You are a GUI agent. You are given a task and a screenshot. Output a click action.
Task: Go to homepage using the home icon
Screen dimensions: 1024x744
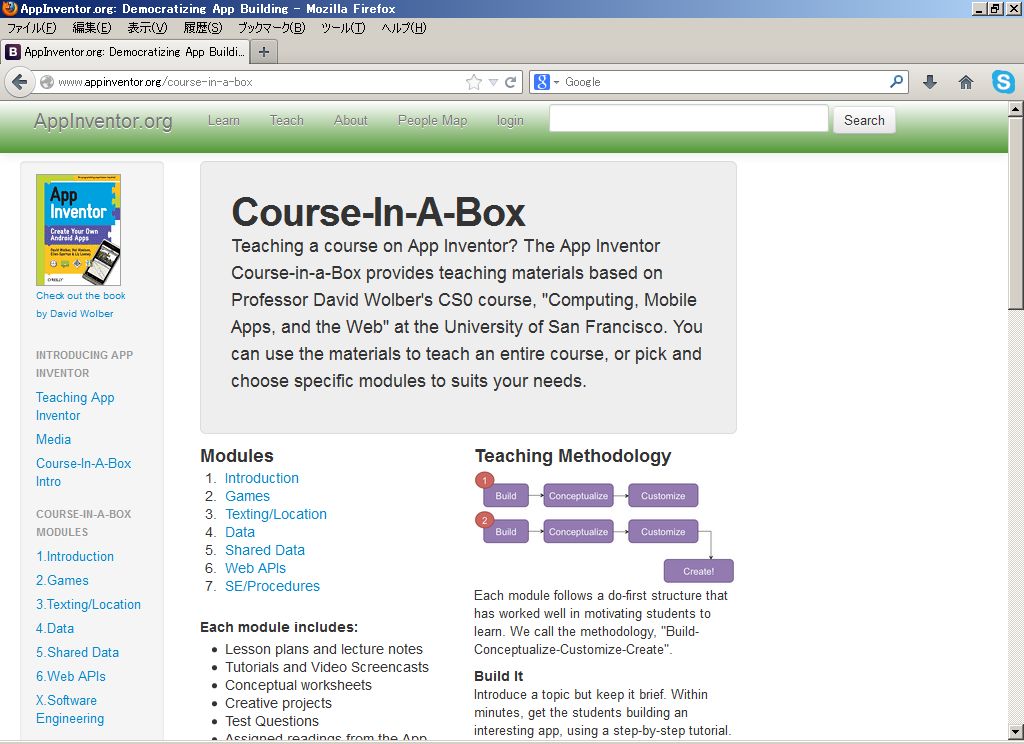(x=965, y=81)
